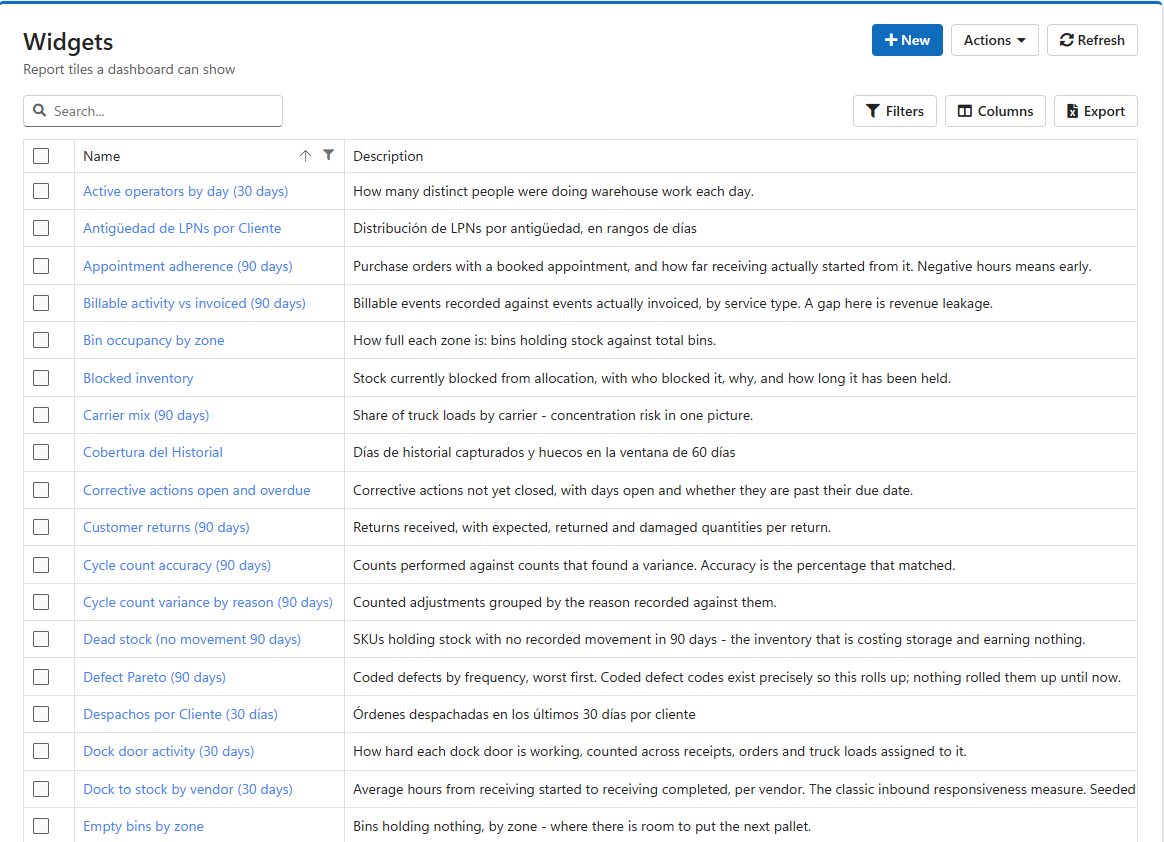Check the Defect Pareto row checkbox
The width and height of the screenshot is (1164, 842).
click(x=41, y=677)
